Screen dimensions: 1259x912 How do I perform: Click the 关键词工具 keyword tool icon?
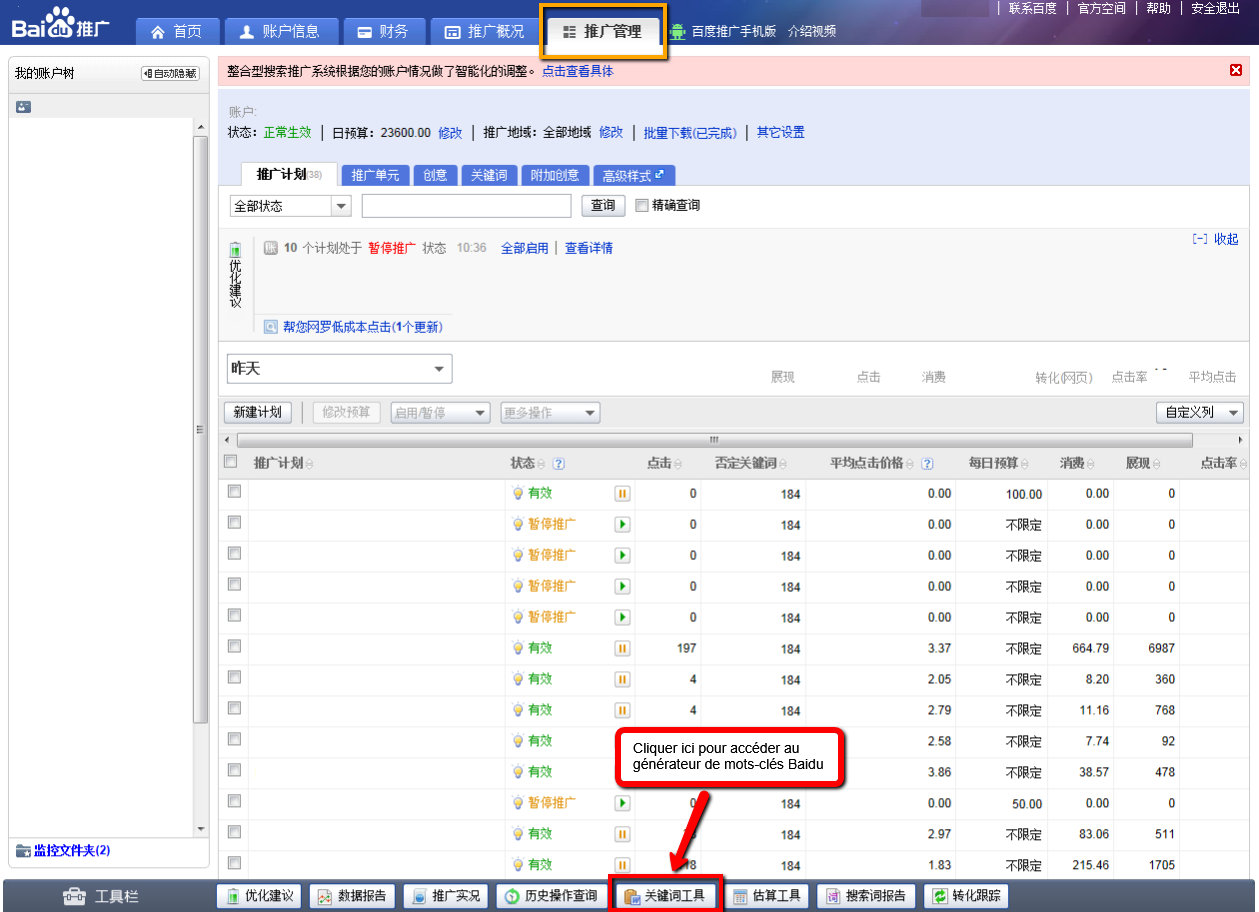click(632, 896)
